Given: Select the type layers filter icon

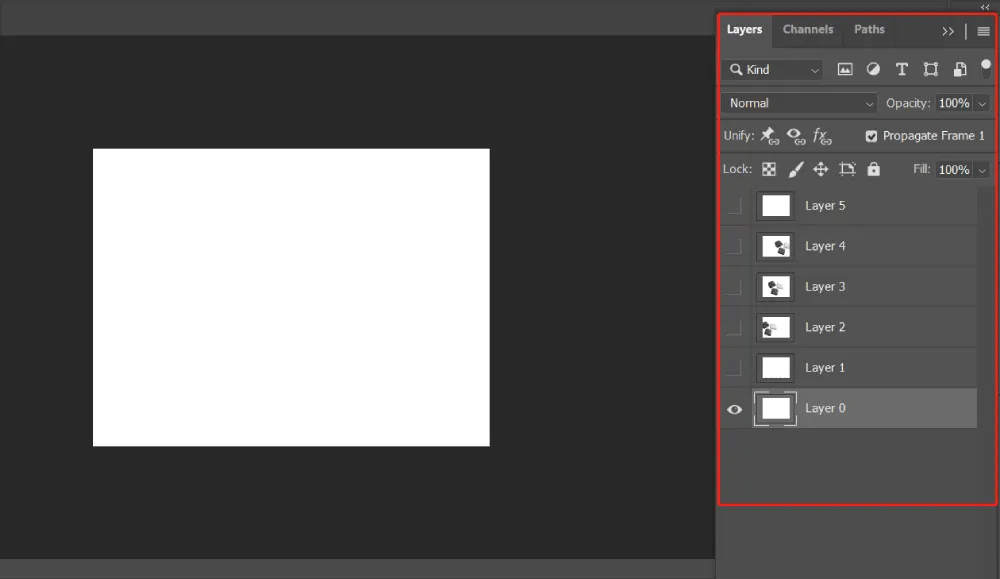Looking at the screenshot, I should [x=901, y=69].
